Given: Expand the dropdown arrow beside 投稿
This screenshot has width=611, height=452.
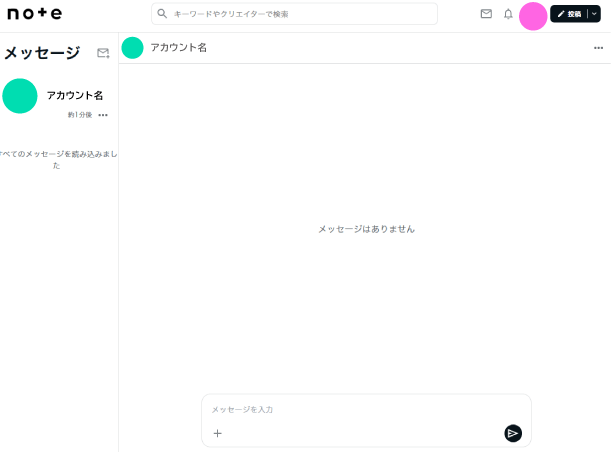Looking at the screenshot, I should click(594, 14).
